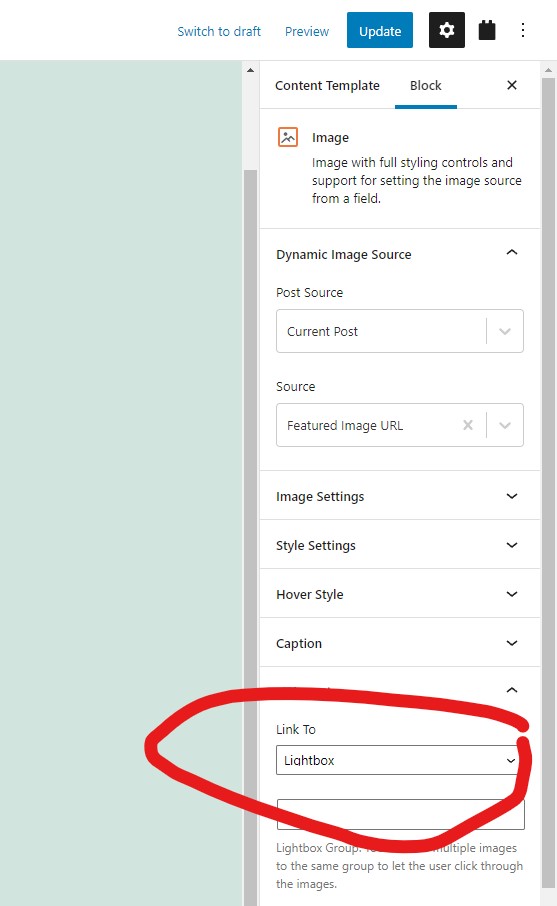Expand the Caption panel

(x=400, y=643)
